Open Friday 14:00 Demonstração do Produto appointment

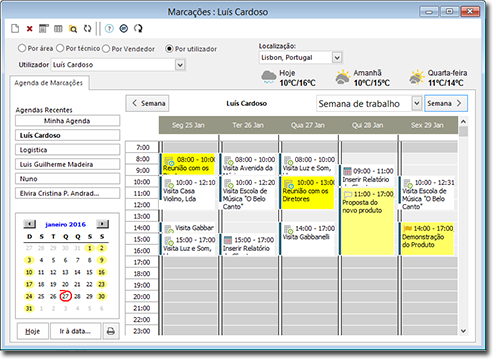click(427, 239)
